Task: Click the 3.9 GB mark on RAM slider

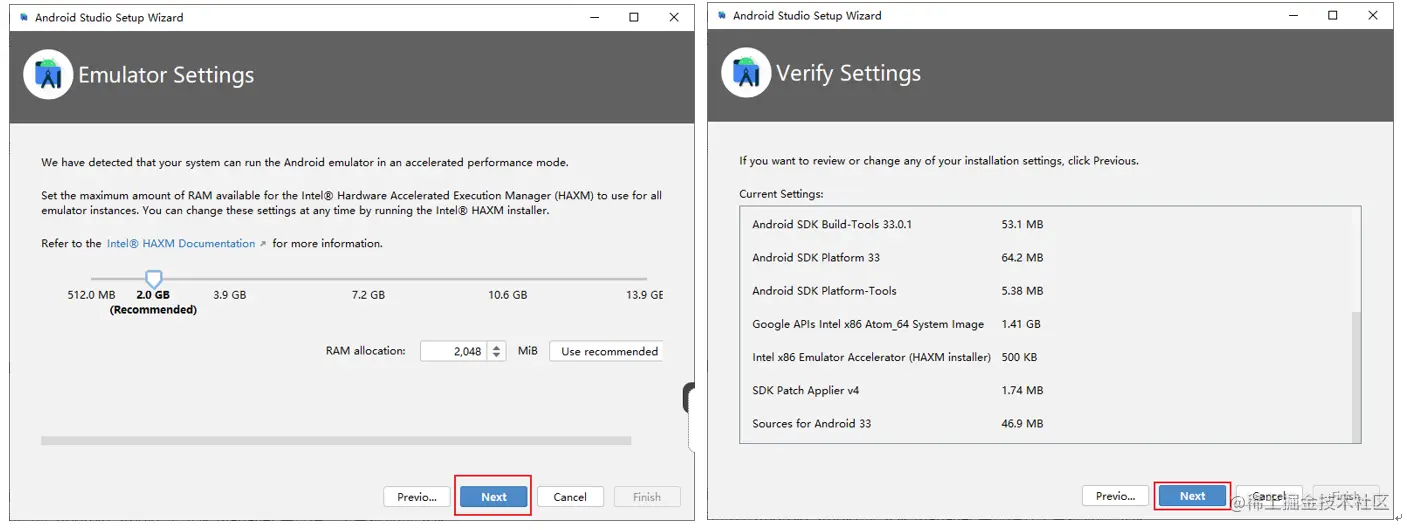Action: [x=230, y=295]
